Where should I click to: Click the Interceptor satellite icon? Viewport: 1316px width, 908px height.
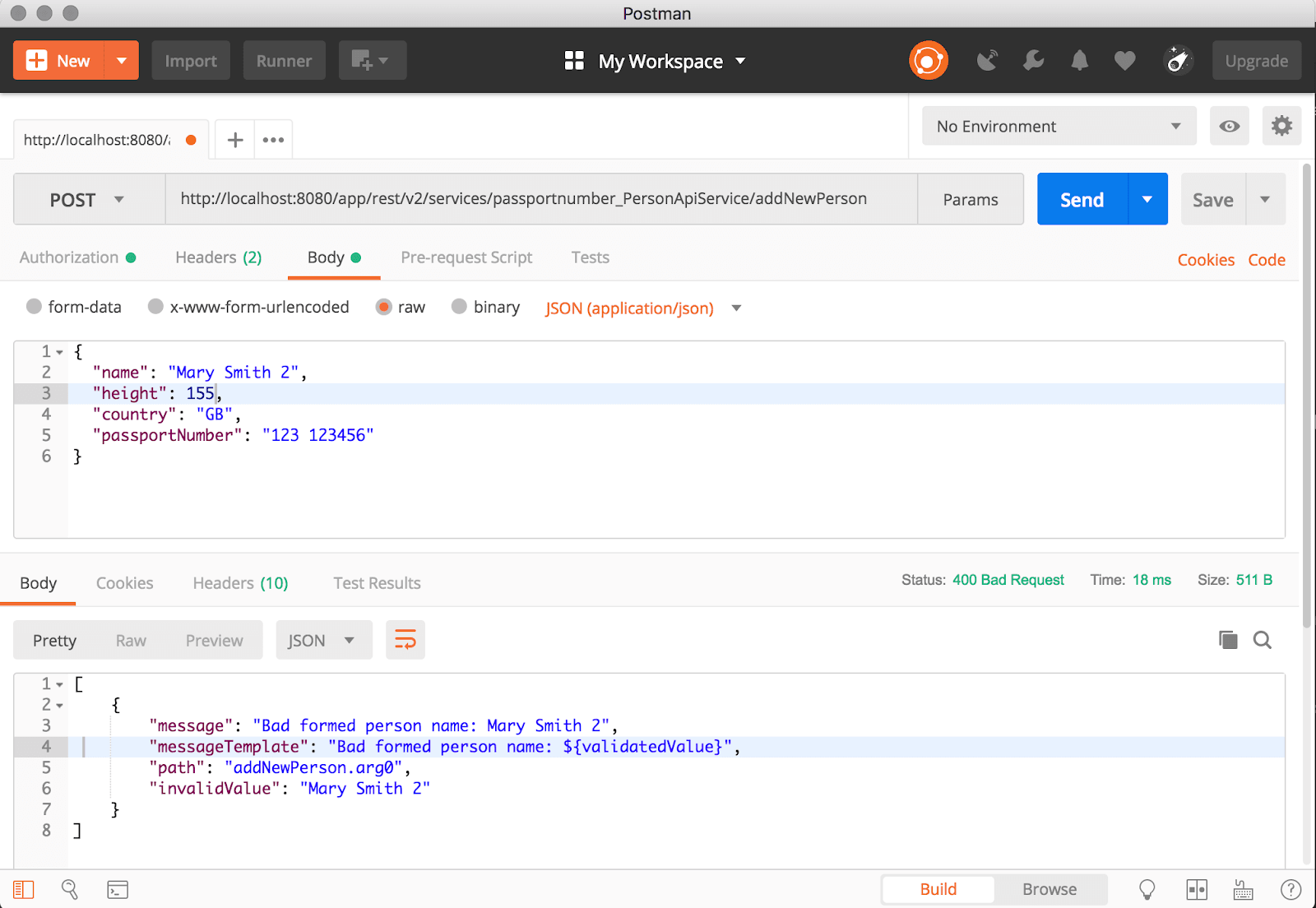988,60
